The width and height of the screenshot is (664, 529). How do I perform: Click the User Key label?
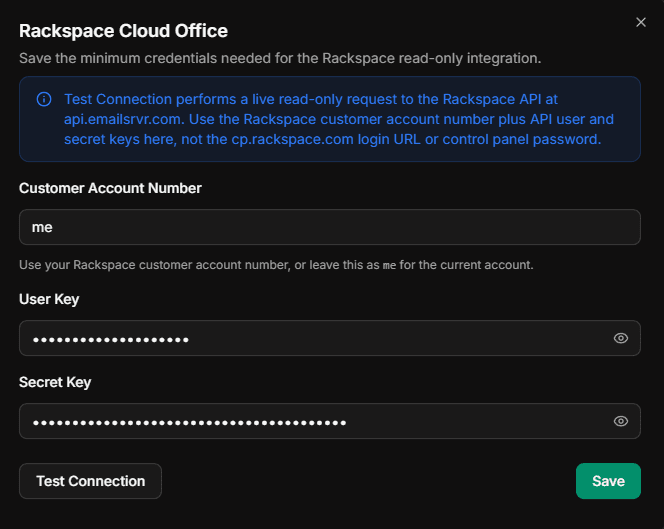tap(49, 299)
